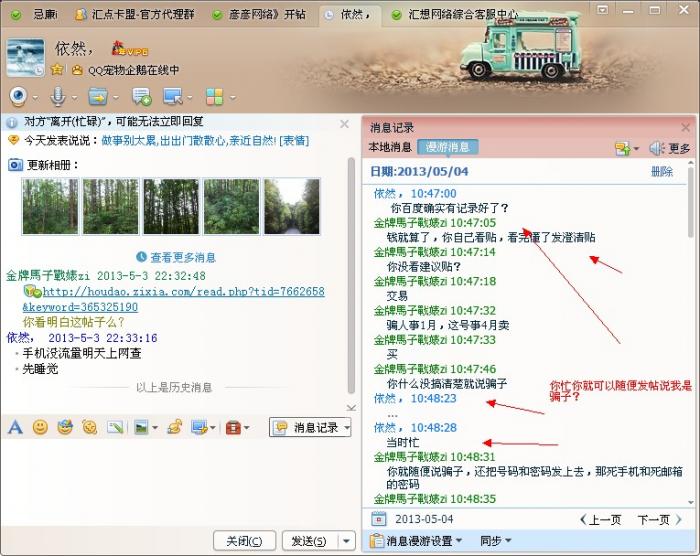Select 本地消息 tab
The width and height of the screenshot is (700, 556).
[390, 147]
